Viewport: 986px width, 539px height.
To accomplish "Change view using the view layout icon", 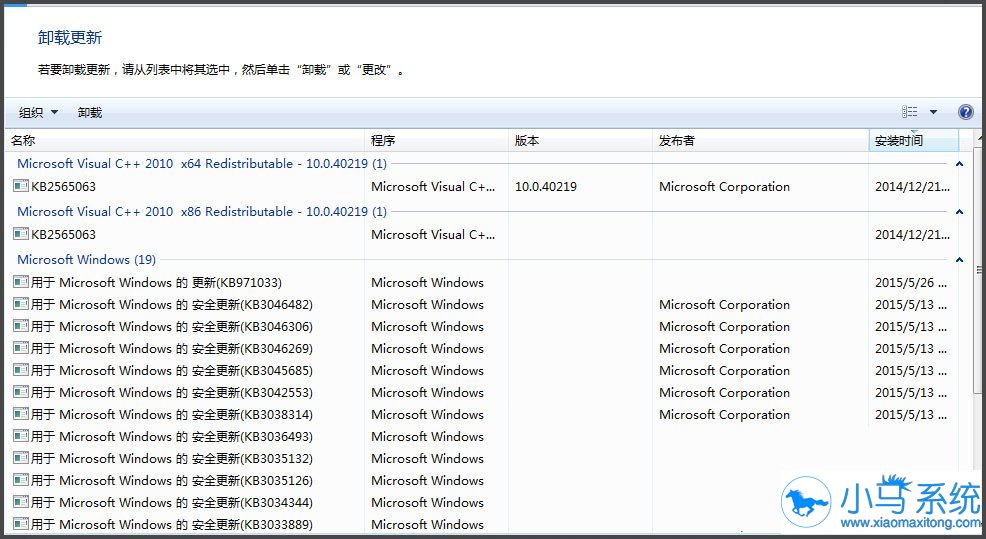I will pos(909,112).
